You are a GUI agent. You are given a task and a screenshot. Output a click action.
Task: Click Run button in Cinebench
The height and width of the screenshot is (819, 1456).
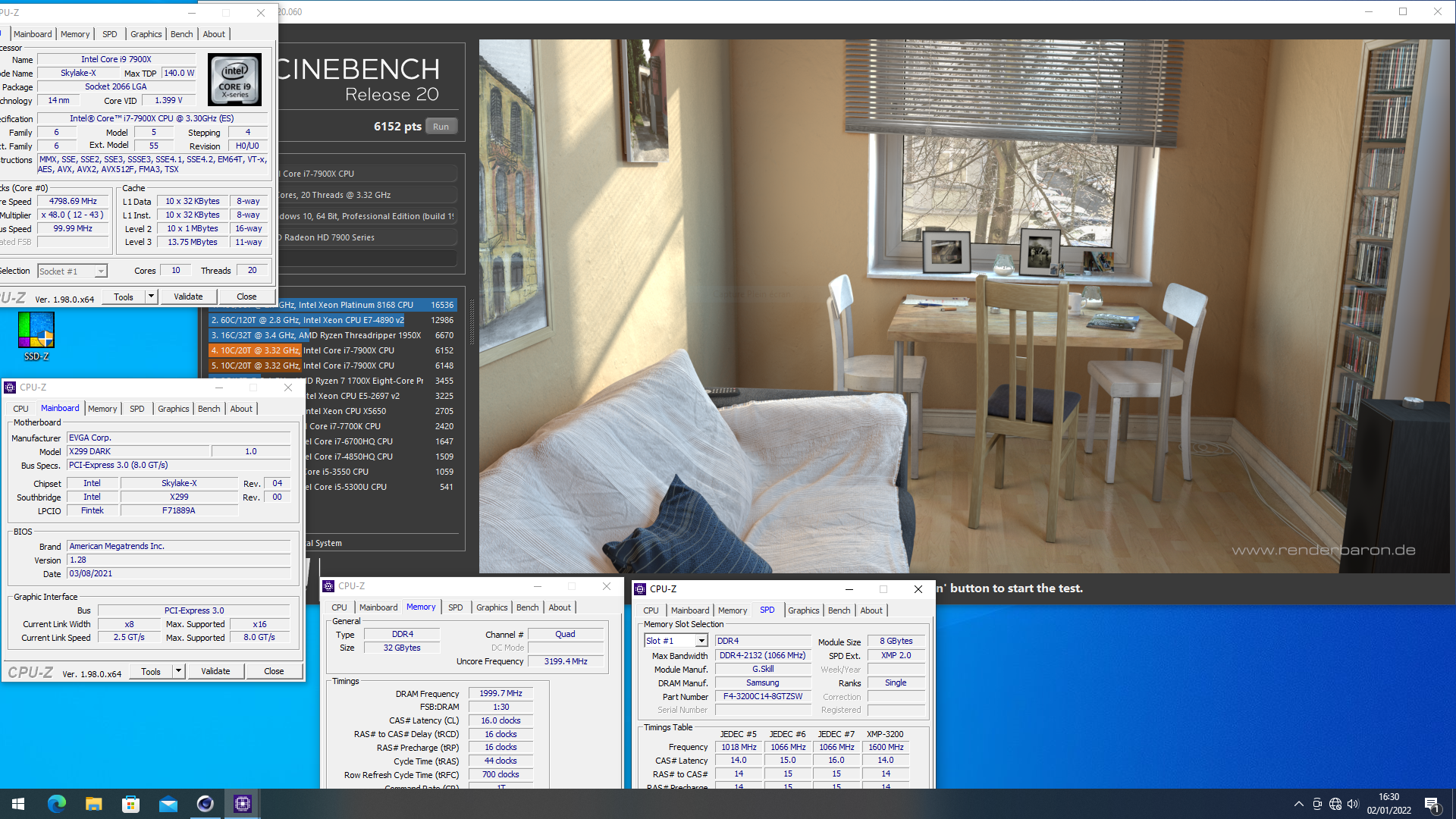441,127
